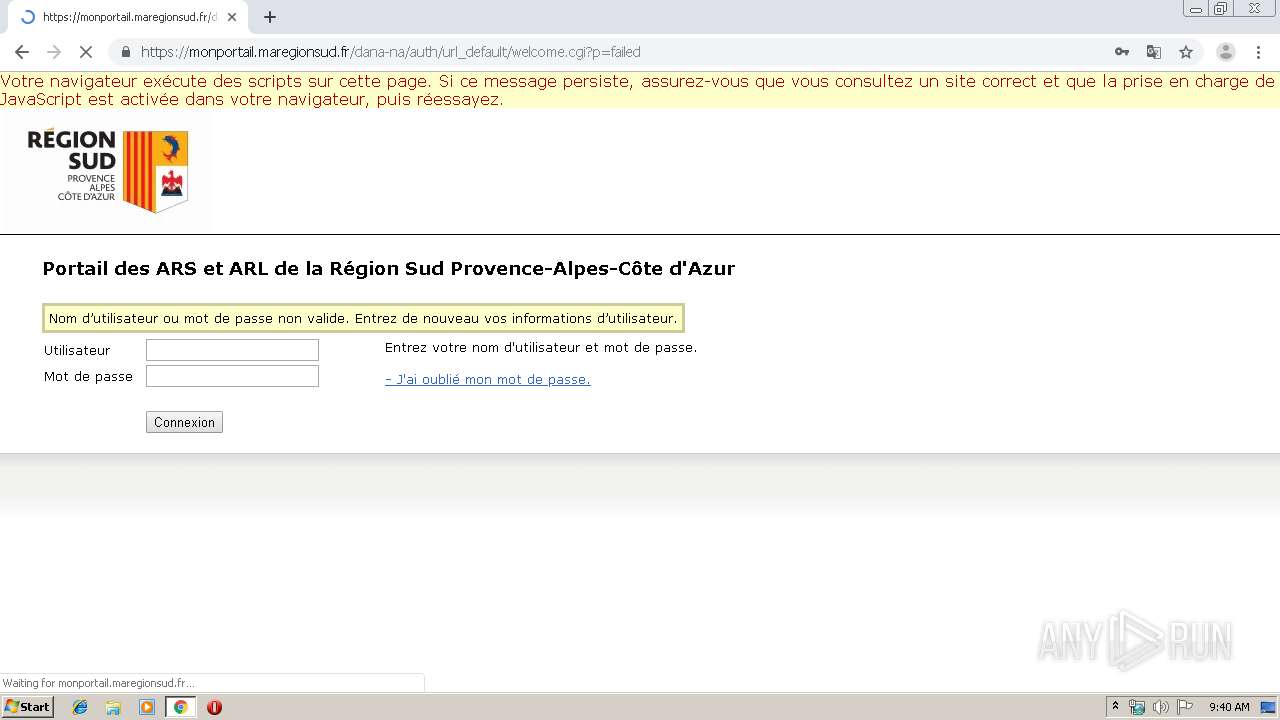Open the Windows Start menu
Screen dimensions: 1280x720
click(x=28, y=707)
